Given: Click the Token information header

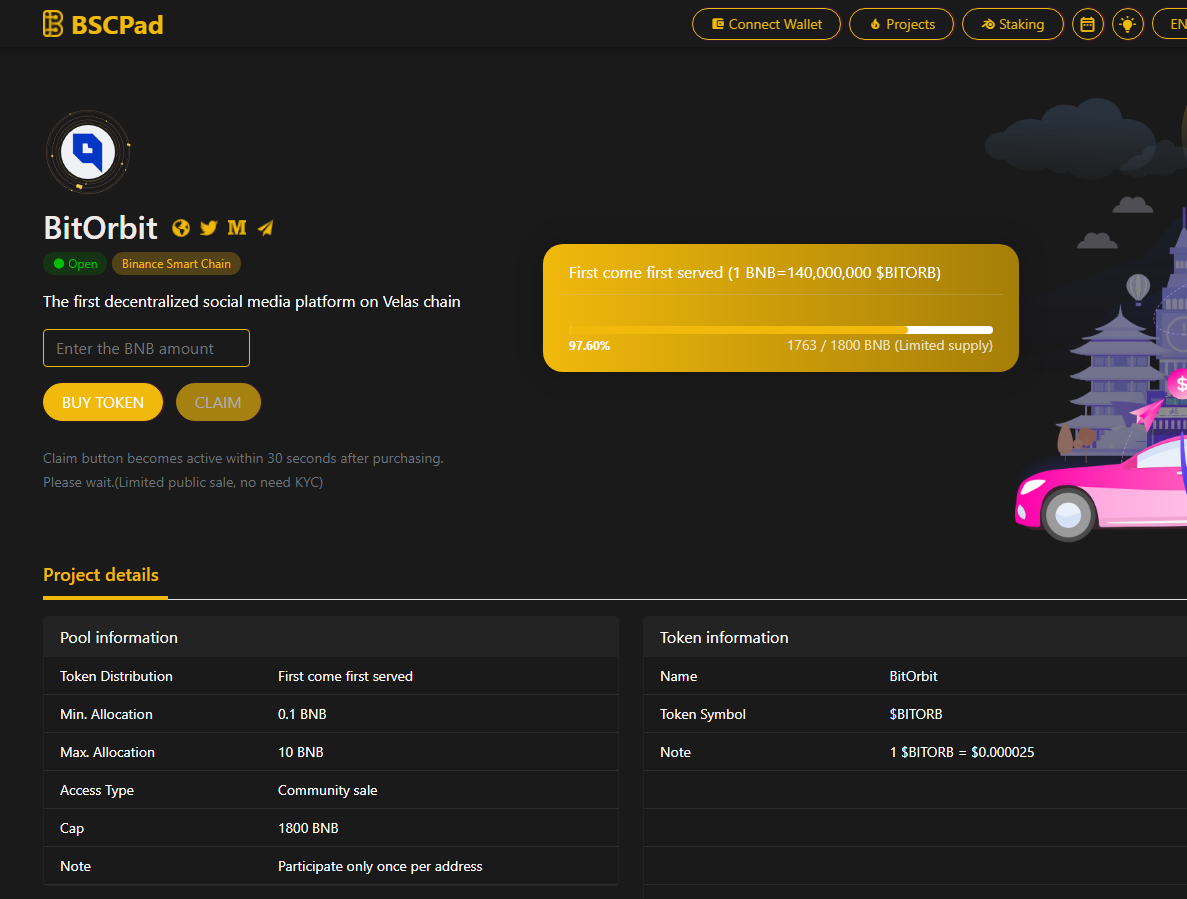Looking at the screenshot, I should [915, 637].
